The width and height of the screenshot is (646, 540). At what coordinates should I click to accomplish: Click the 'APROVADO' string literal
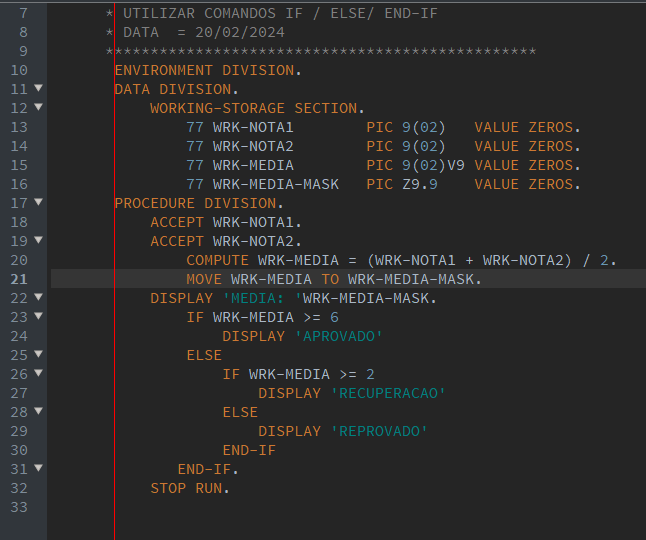click(339, 336)
